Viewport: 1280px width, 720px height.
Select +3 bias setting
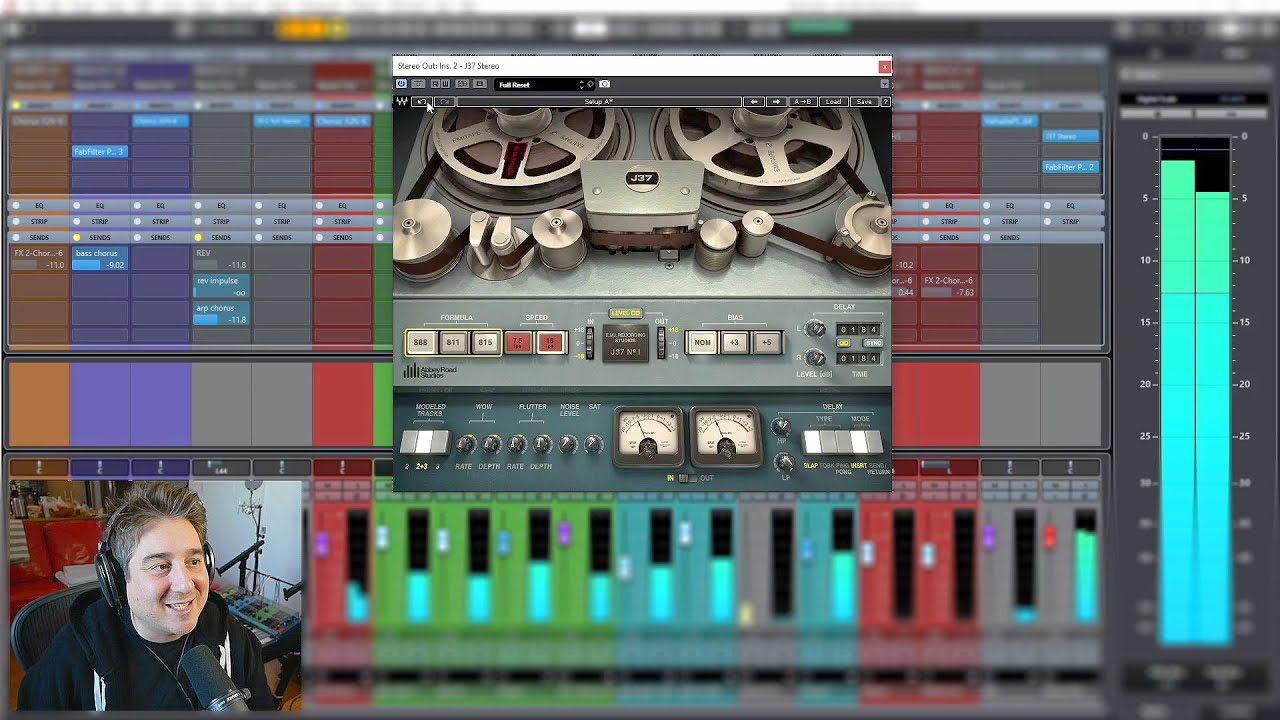(x=735, y=343)
